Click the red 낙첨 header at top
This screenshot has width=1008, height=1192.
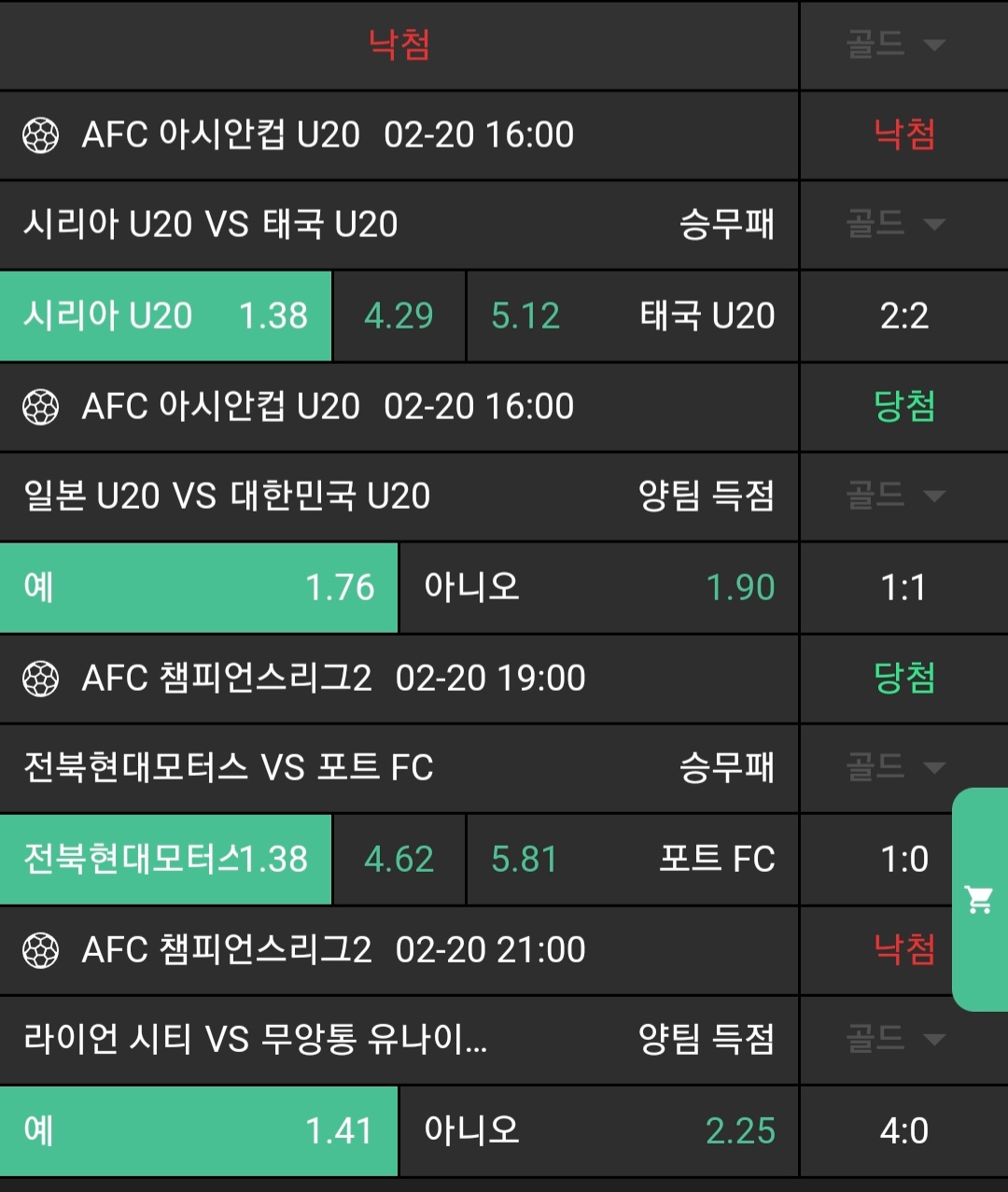click(x=399, y=44)
